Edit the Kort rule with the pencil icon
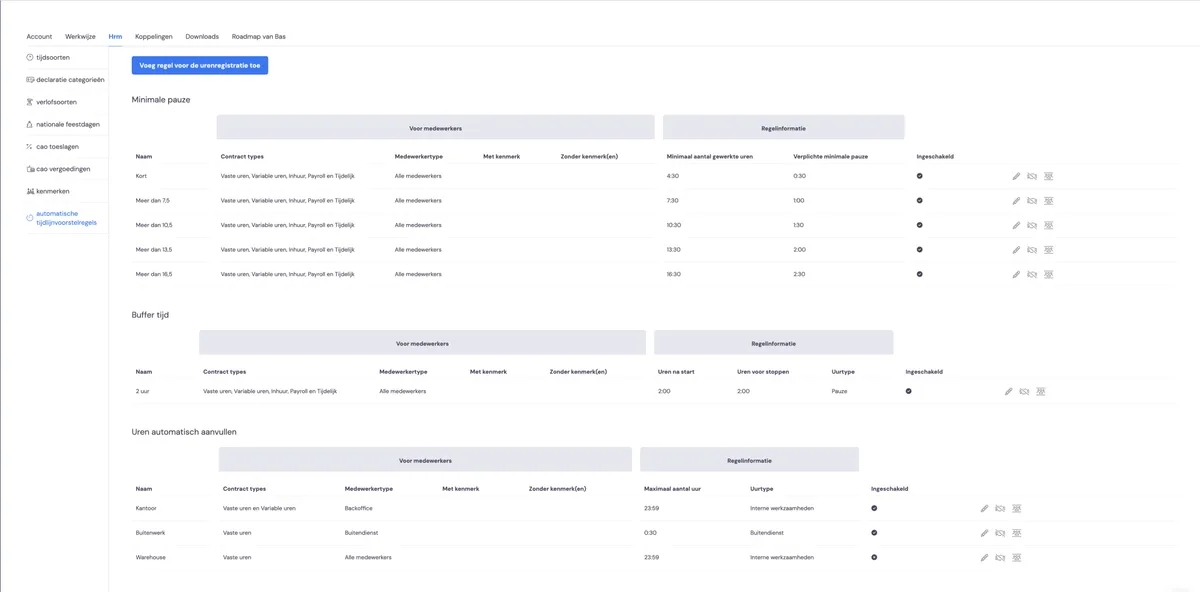 pos(1016,176)
